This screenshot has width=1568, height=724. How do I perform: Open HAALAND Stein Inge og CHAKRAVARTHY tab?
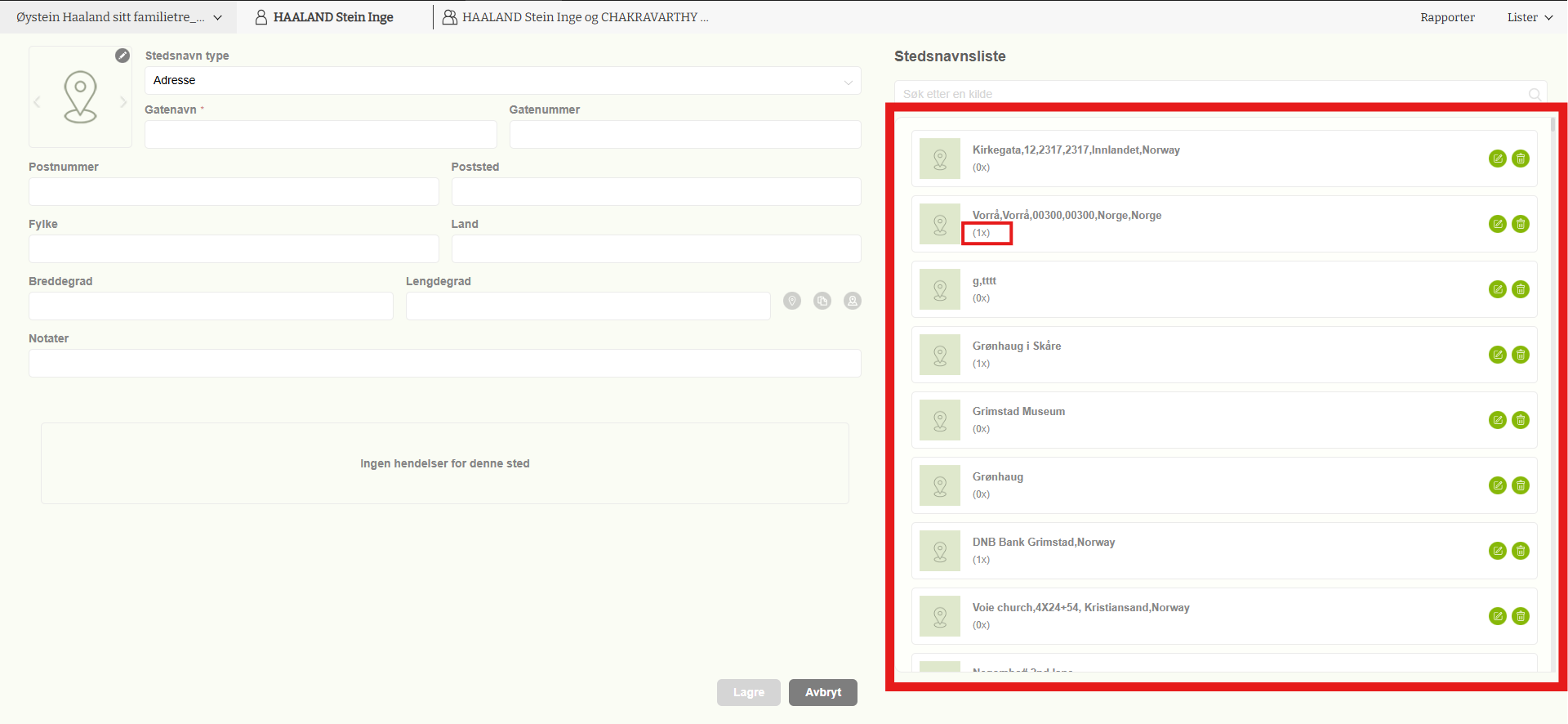[576, 17]
